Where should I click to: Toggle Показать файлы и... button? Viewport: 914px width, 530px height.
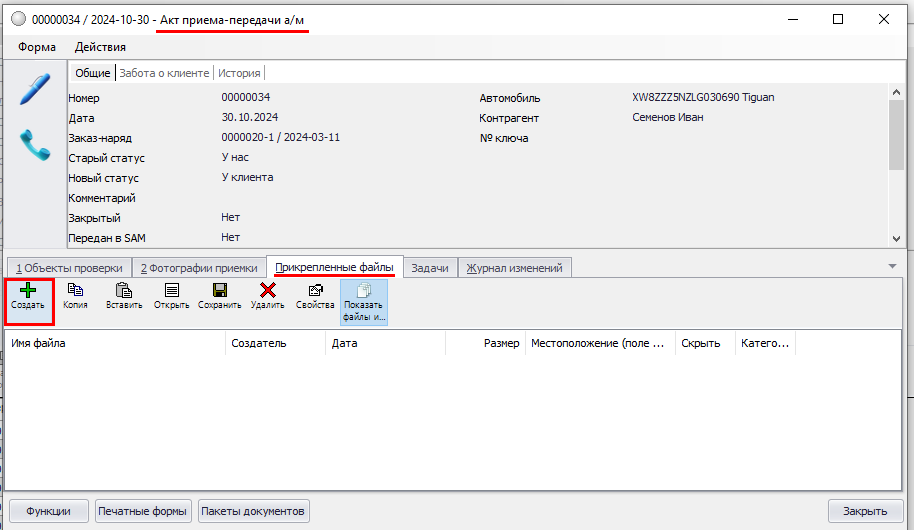[x=363, y=299]
